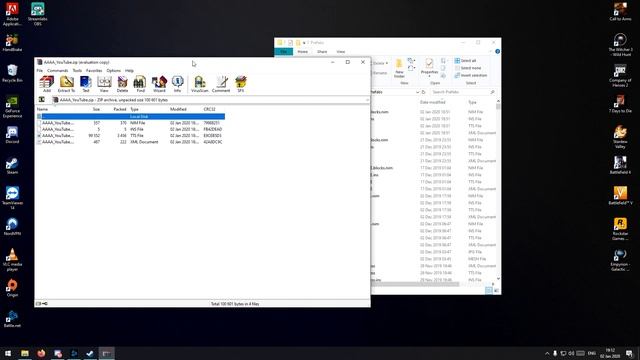Click Select all in Explorer ribbon

point(466,61)
